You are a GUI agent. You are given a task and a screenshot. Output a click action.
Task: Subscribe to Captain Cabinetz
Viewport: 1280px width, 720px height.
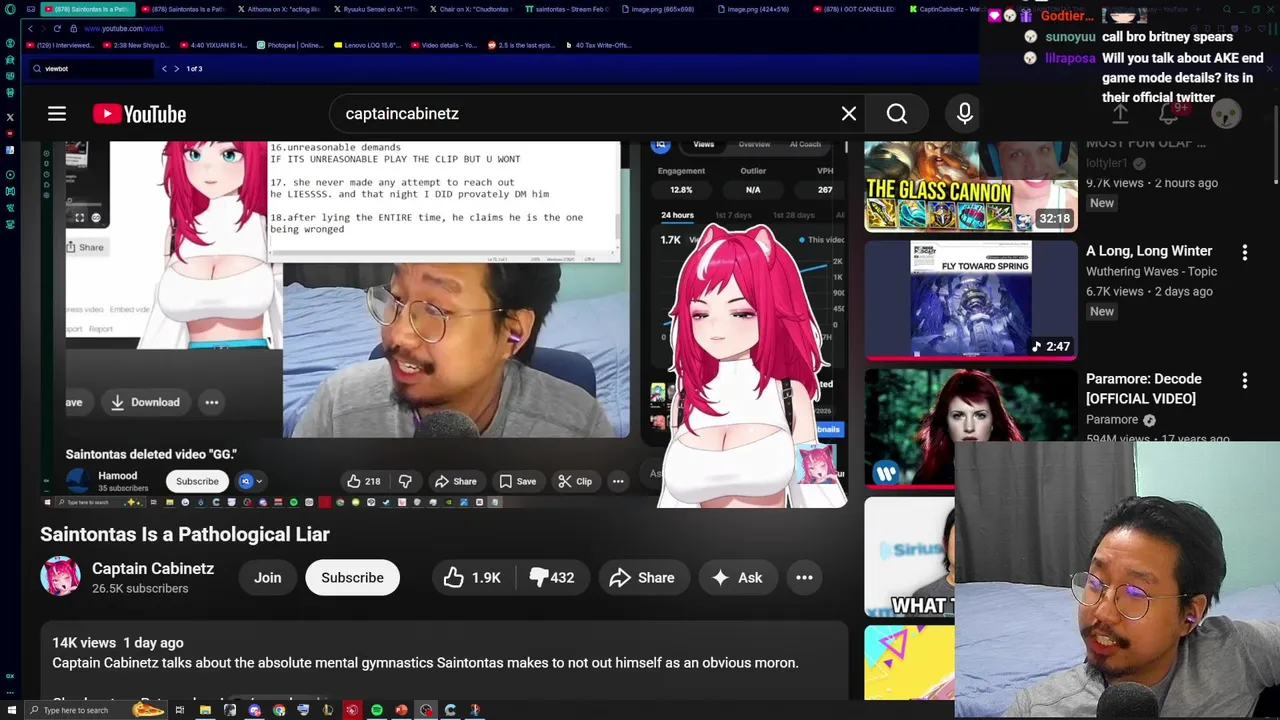click(352, 577)
